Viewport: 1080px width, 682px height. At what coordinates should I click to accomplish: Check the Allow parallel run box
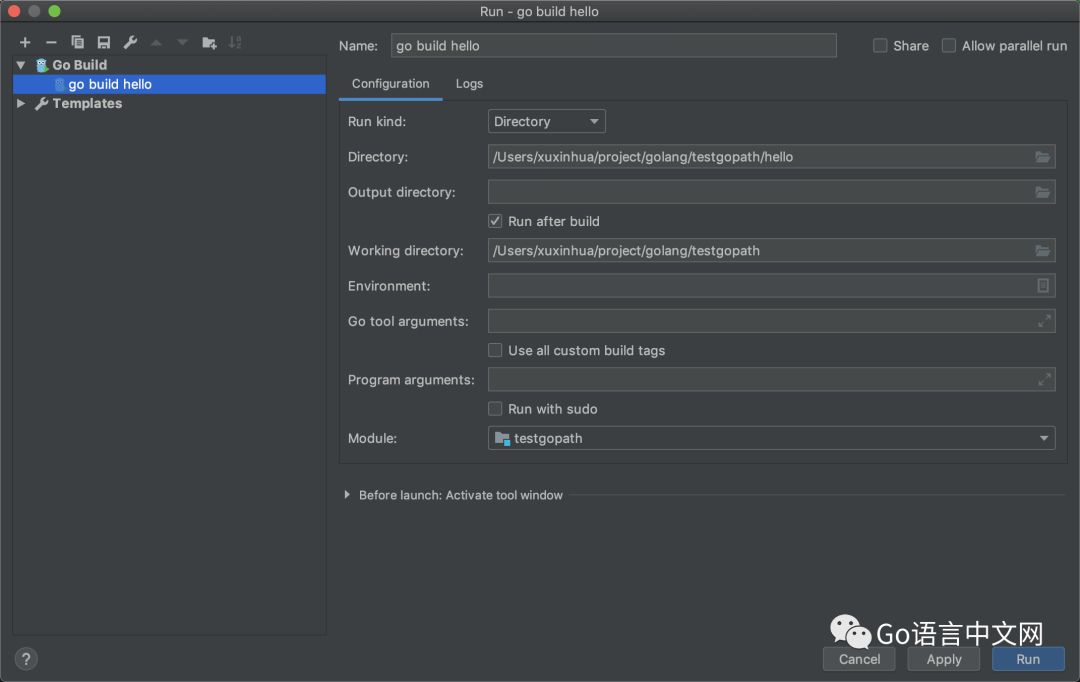949,46
